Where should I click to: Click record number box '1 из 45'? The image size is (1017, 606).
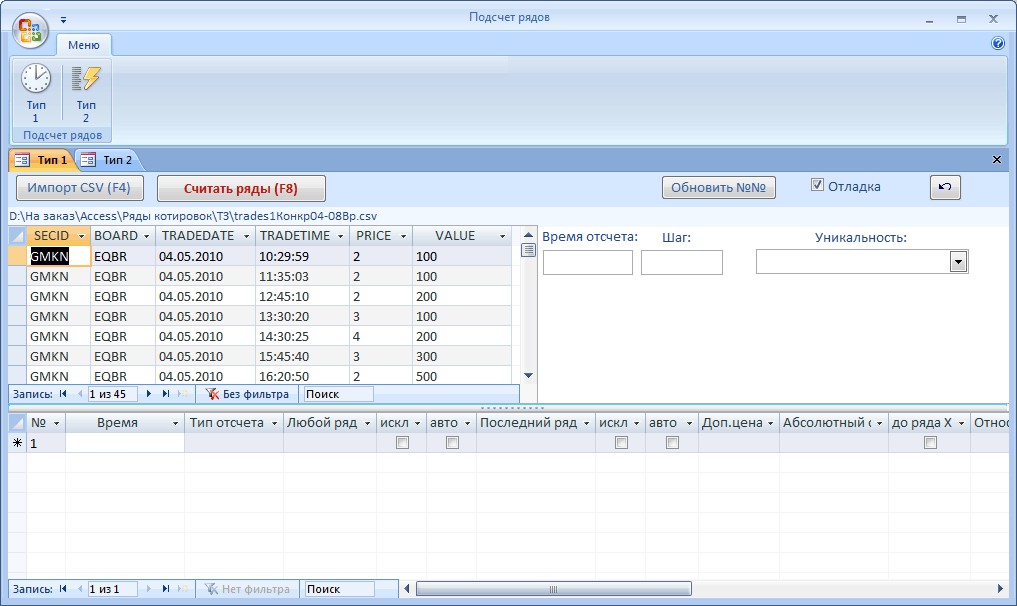(112, 394)
